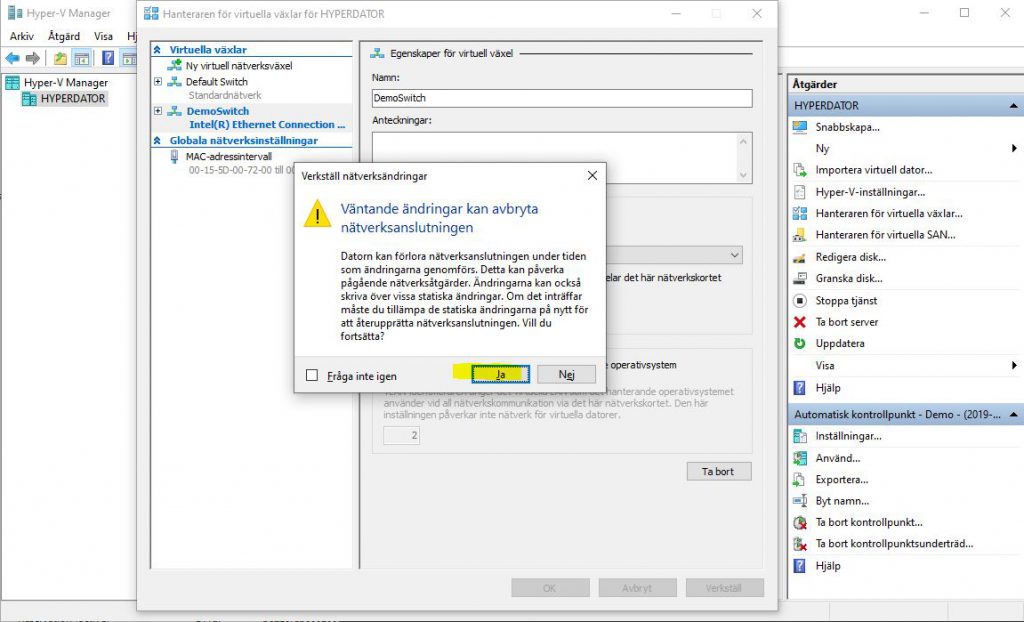Image resolution: width=1024 pixels, height=622 pixels.
Task: Click Hjälp under the HYPERDATOR actions
Action: 827,388
